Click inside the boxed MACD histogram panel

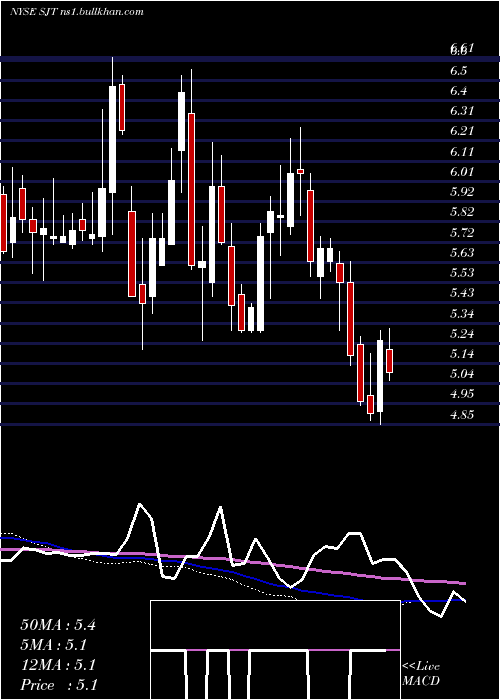(275, 650)
